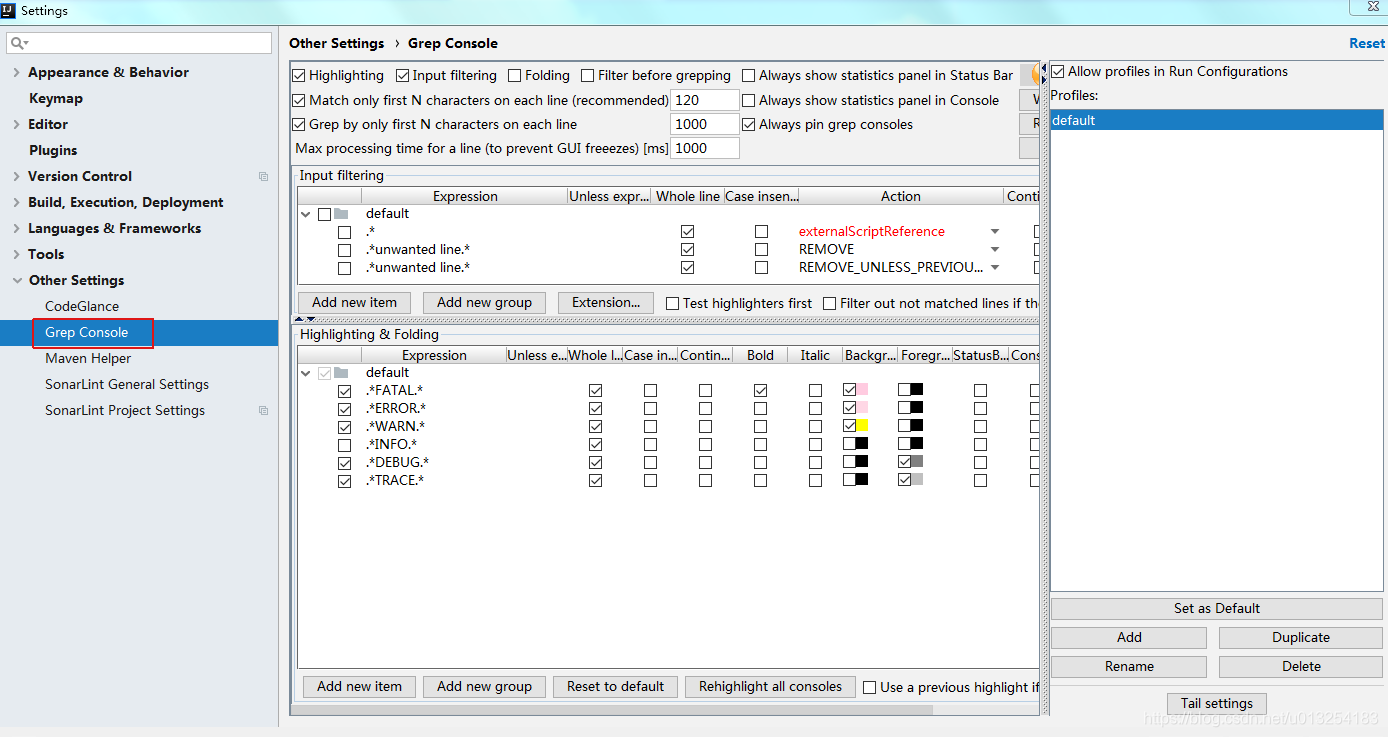This screenshot has width=1388, height=737.
Task: Toggle Grep by only first N characters
Action: pyautogui.click(x=299, y=124)
